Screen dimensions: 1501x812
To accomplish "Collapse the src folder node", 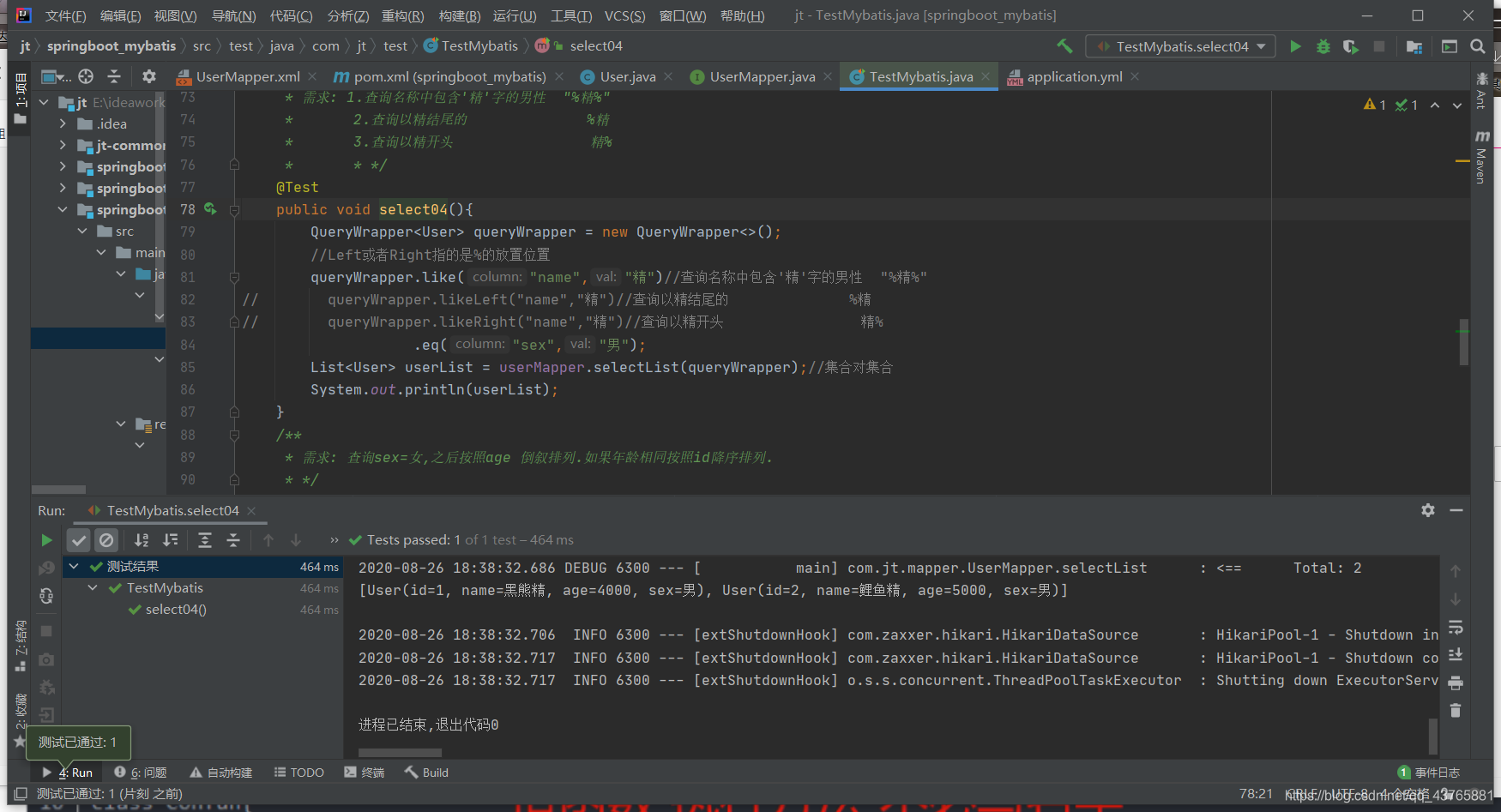I will point(82,231).
